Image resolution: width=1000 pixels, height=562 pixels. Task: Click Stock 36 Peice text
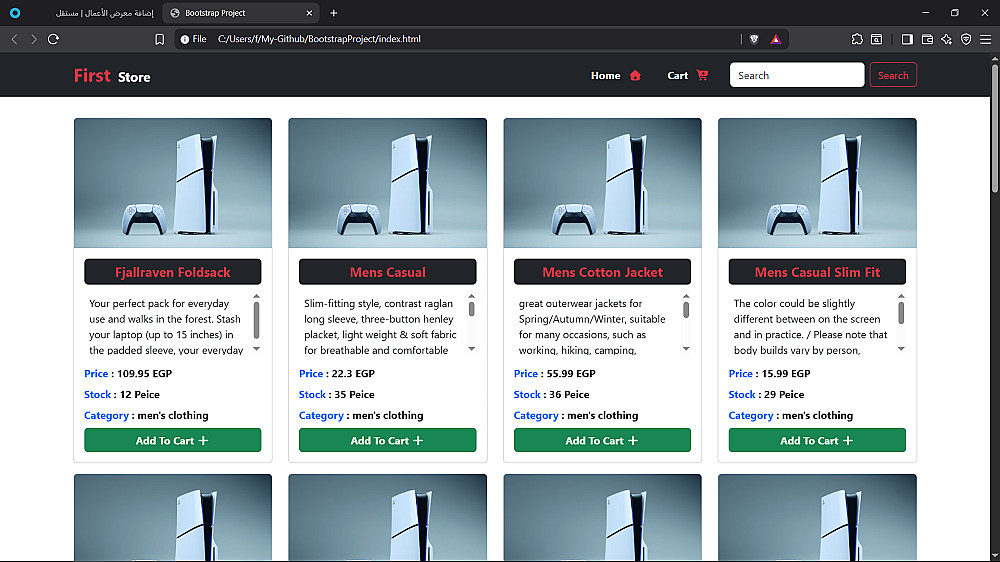[552, 394]
